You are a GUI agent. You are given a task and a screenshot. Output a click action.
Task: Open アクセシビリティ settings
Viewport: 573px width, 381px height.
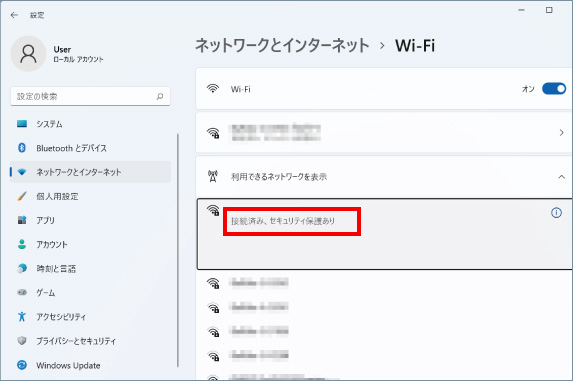coord(90,317)
